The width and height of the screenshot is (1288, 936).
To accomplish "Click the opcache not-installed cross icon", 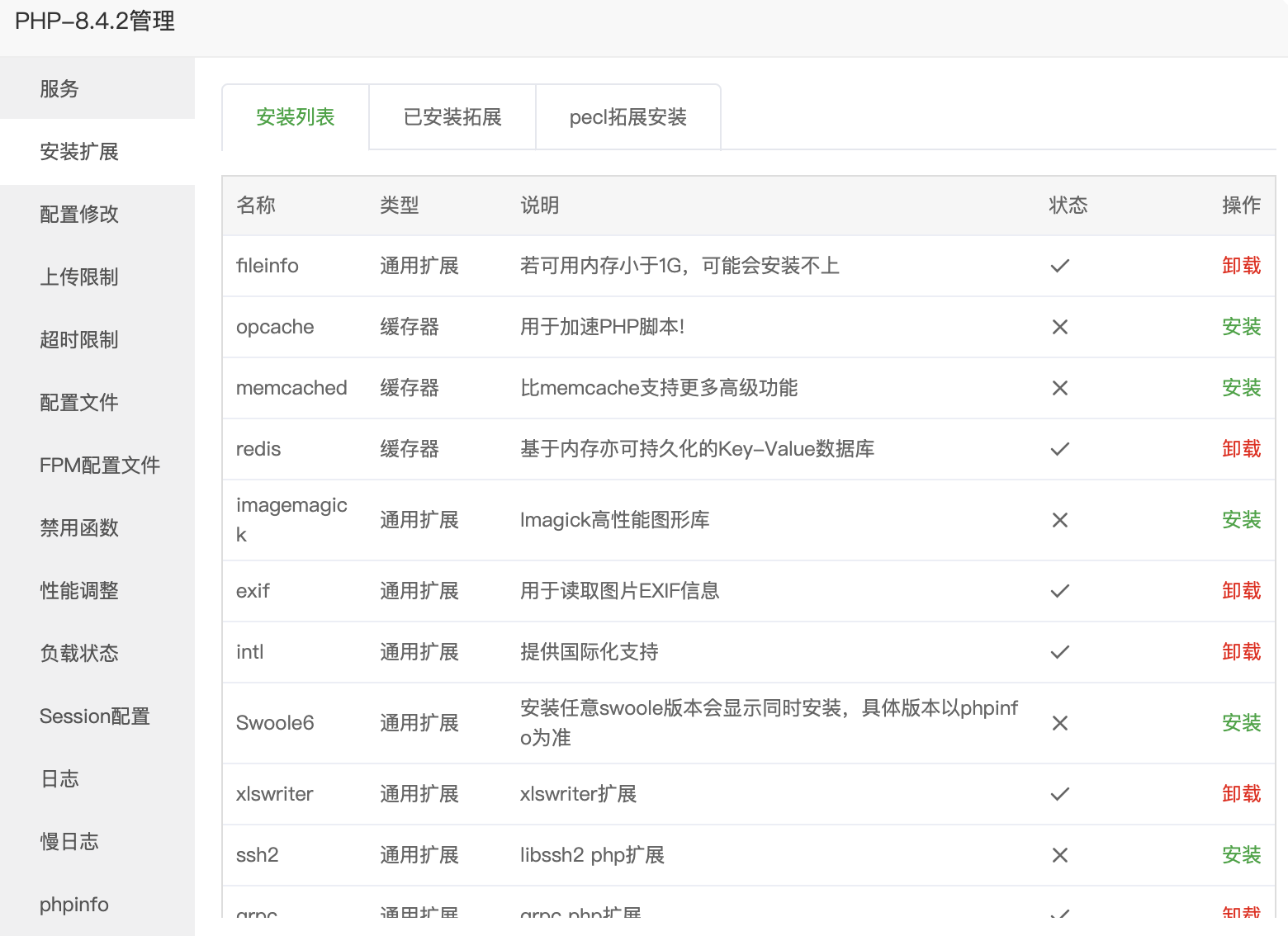I will tap(1060, 327).
